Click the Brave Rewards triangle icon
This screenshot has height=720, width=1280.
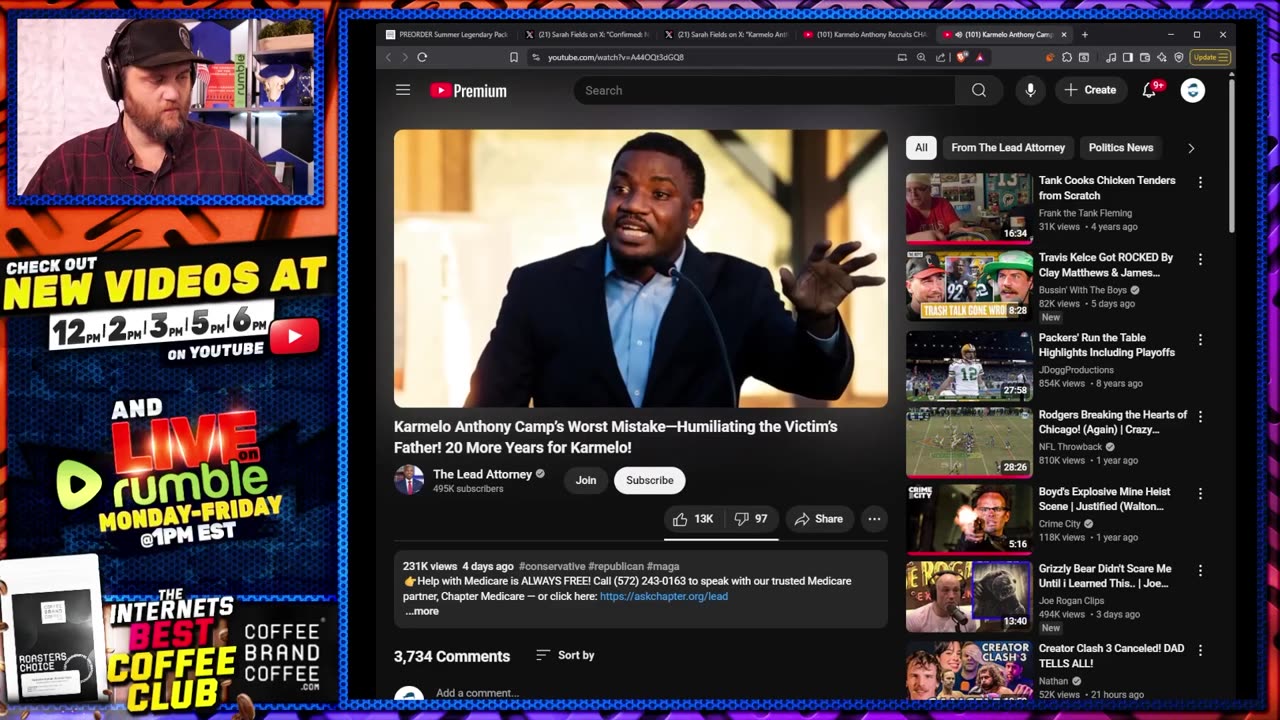(979, 57)
